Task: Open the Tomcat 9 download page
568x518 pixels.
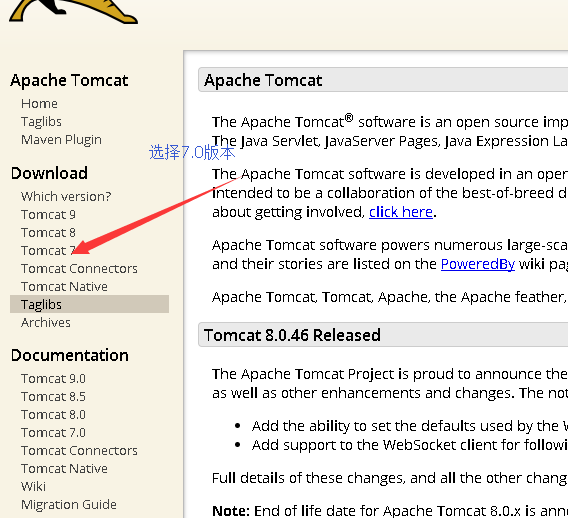Action: point(48,215)
